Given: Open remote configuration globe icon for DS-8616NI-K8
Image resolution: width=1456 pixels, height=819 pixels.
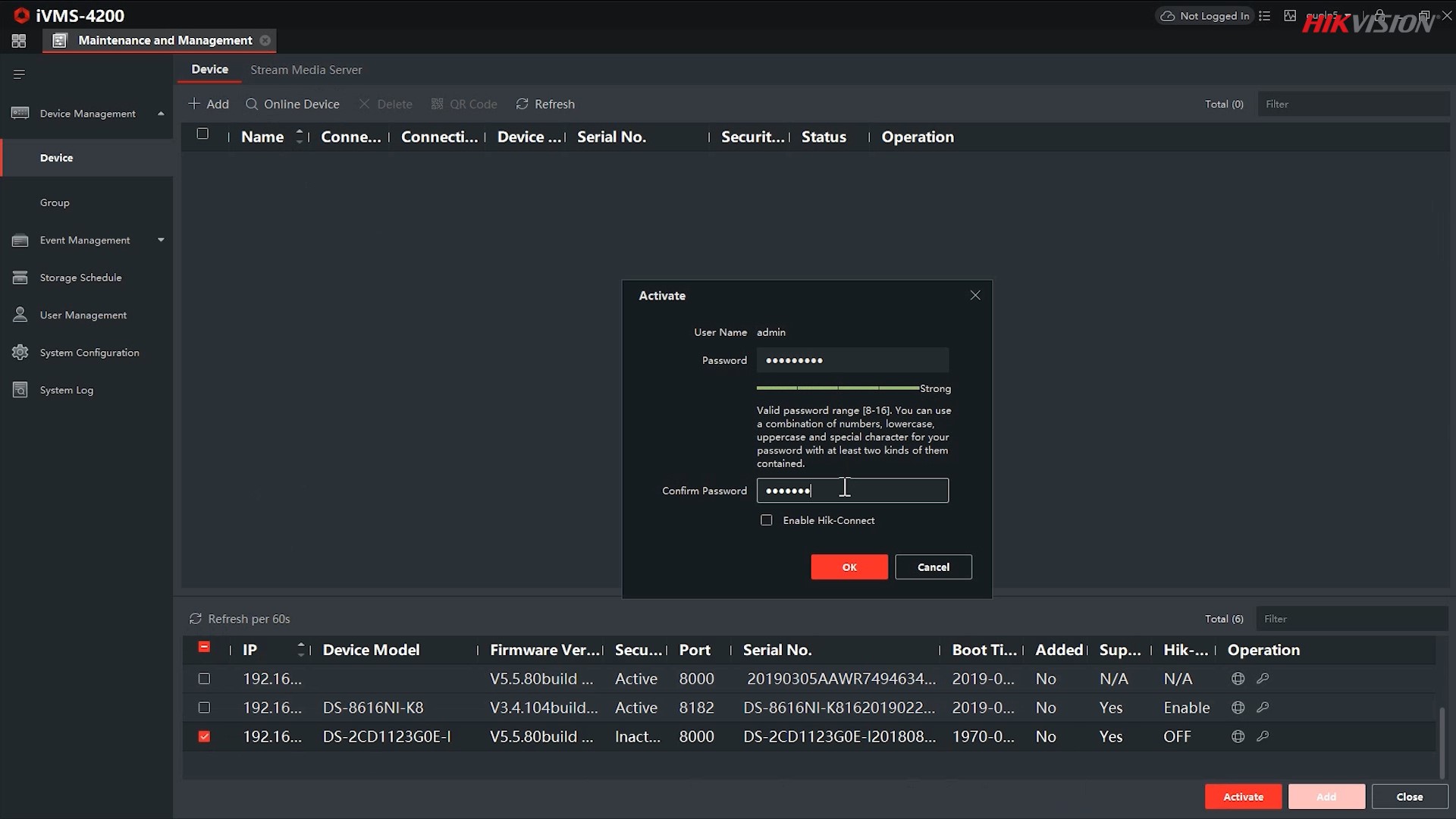Looking at the screenshot, I should click(1238, 707).
